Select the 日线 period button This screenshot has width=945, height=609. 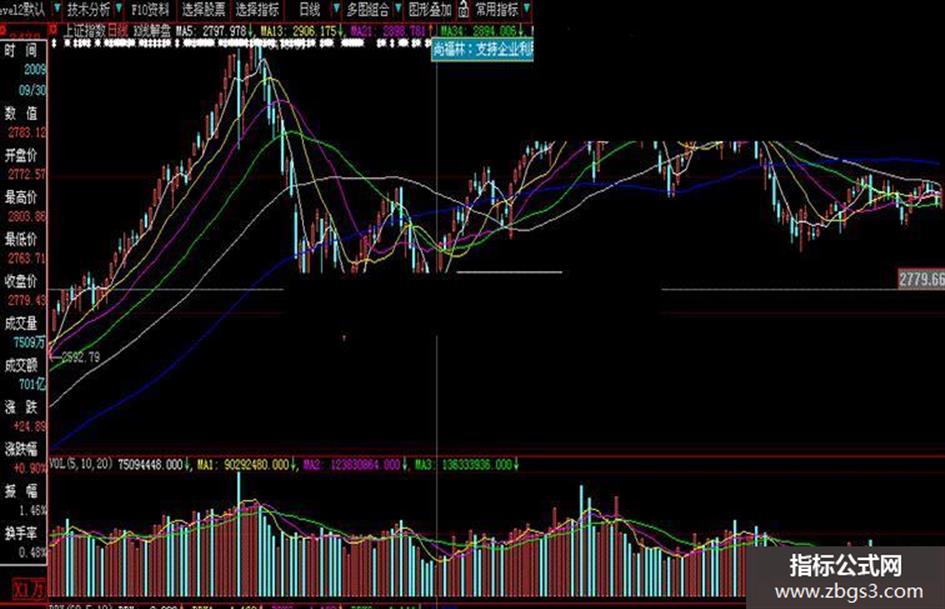point(310,9)
